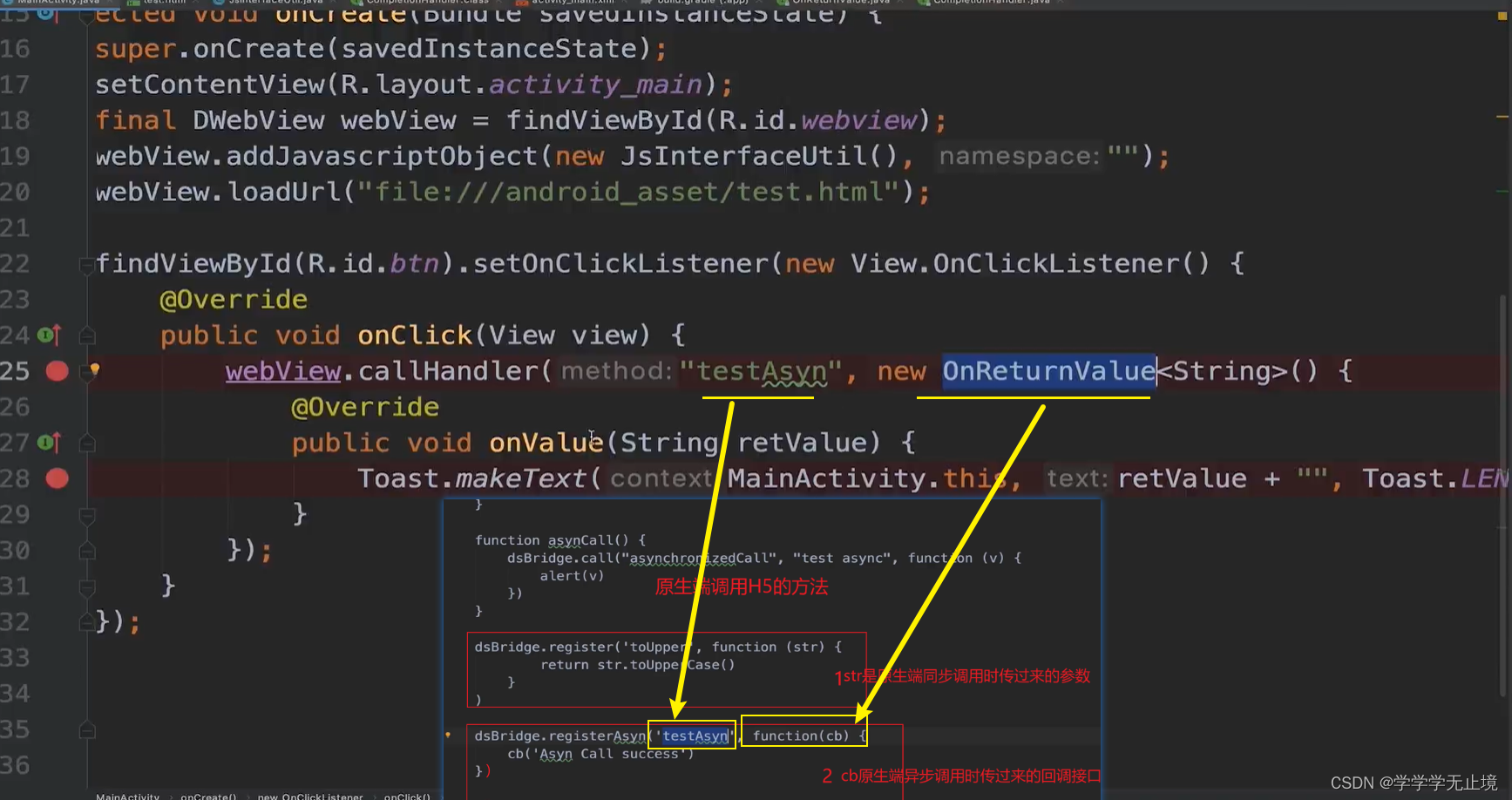Screen dimensions: 1512x800
Task: Collapse the onValue method fold at line 27
Action: (86, 444)
